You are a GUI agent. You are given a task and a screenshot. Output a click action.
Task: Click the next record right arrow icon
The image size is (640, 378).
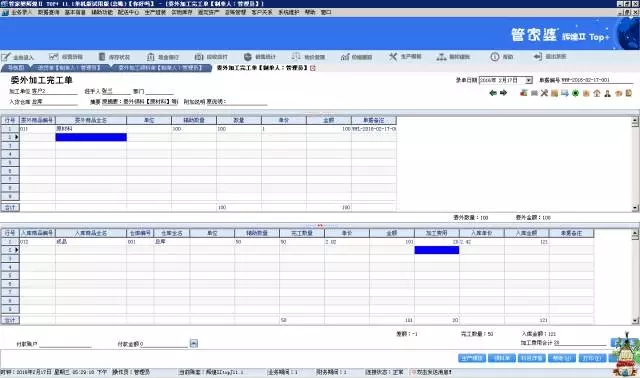click(x=504, y=93)
